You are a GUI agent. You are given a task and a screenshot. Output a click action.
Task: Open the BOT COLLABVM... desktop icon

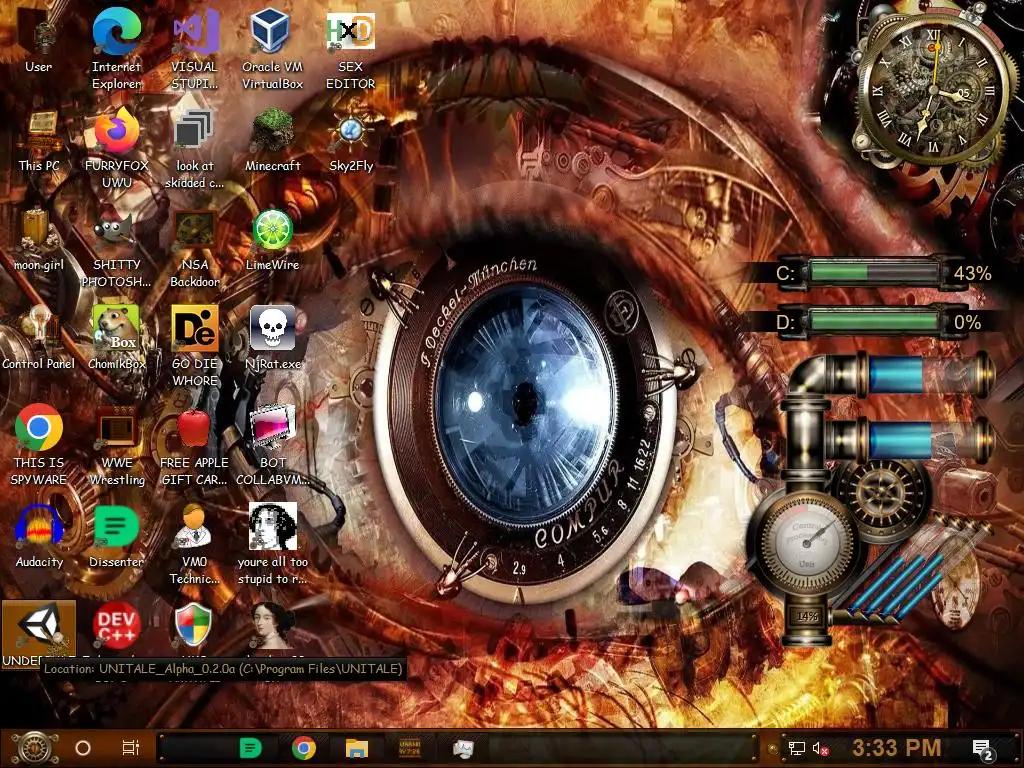coord(273,445)
